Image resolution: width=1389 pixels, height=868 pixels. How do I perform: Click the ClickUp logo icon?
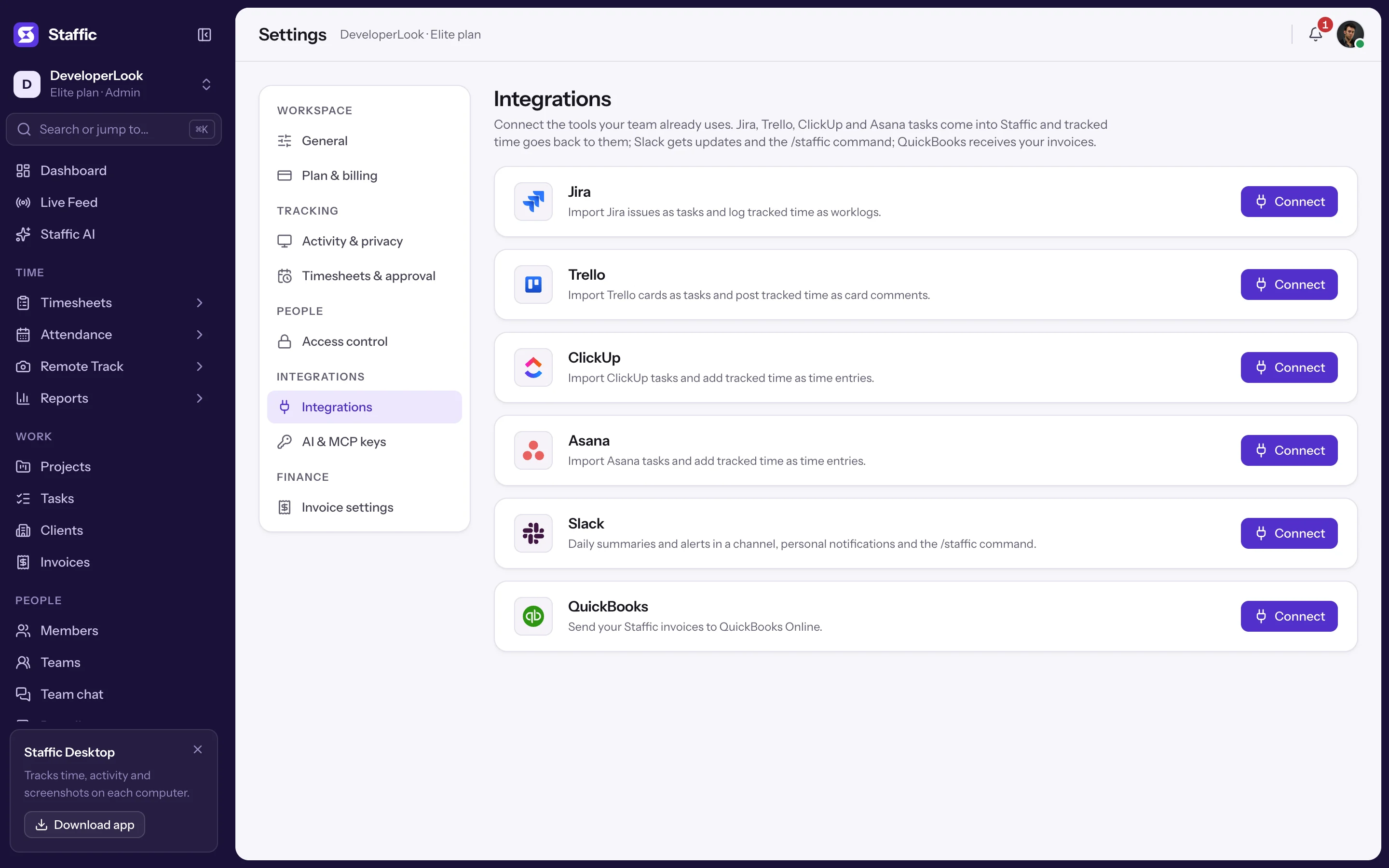coord(533,367)
